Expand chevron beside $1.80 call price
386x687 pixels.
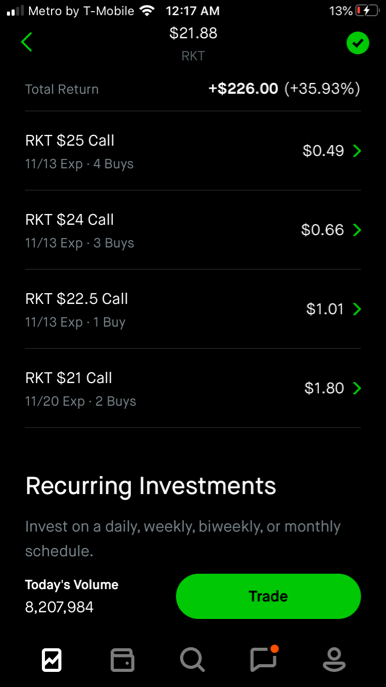click(x=357, y=388)
